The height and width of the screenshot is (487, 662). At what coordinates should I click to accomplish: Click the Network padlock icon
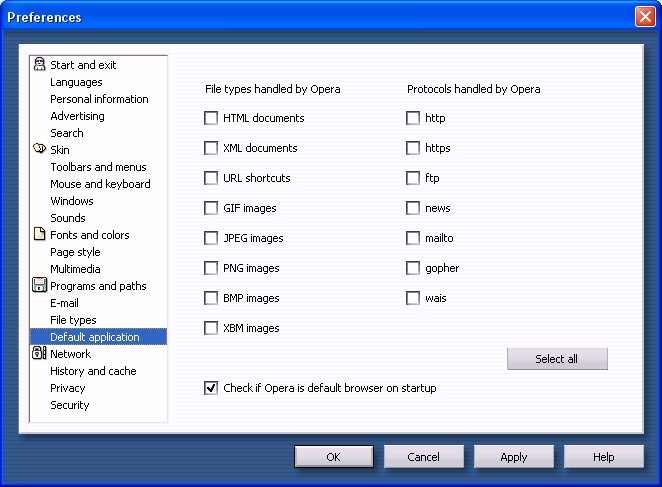pyautogui.click(x=39, y=353)
